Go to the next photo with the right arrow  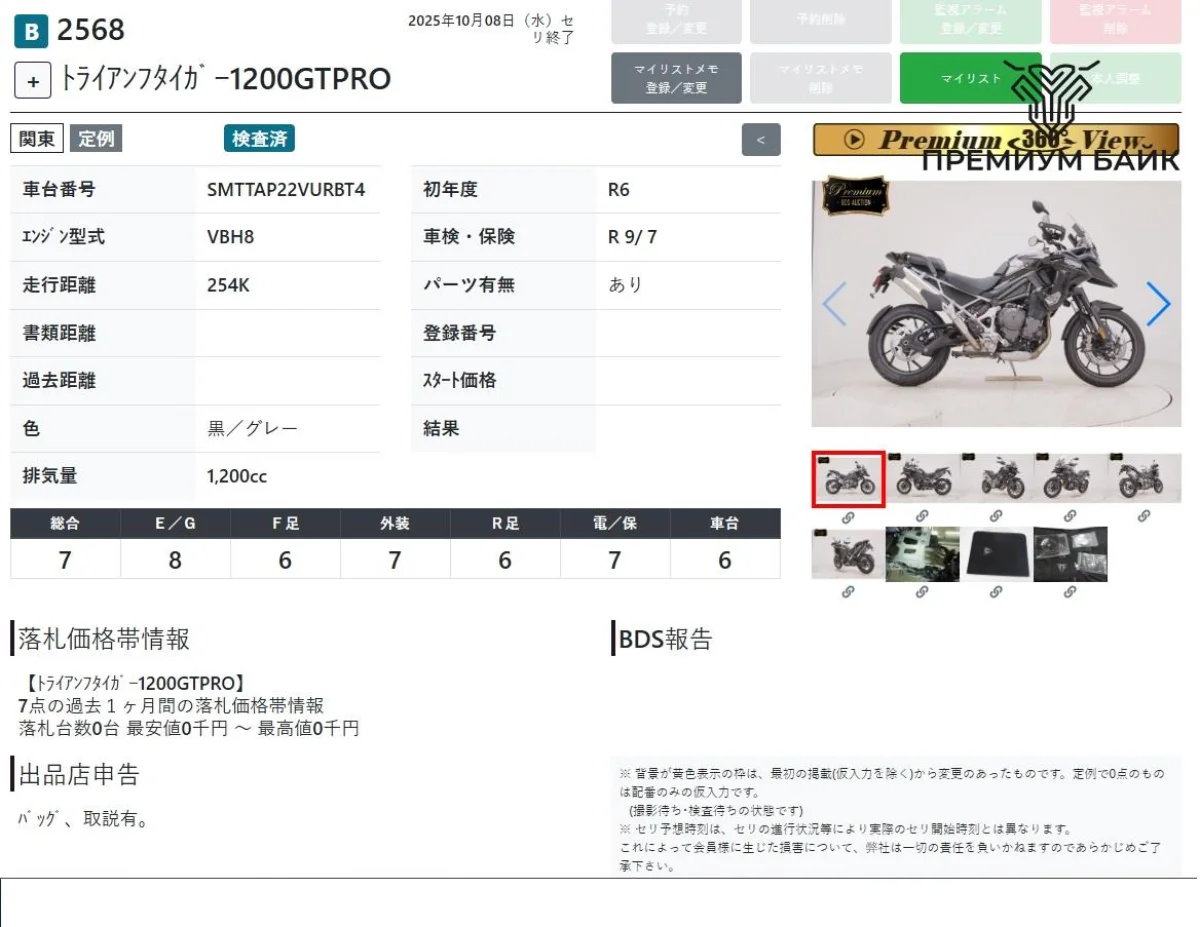point(1157,304)
